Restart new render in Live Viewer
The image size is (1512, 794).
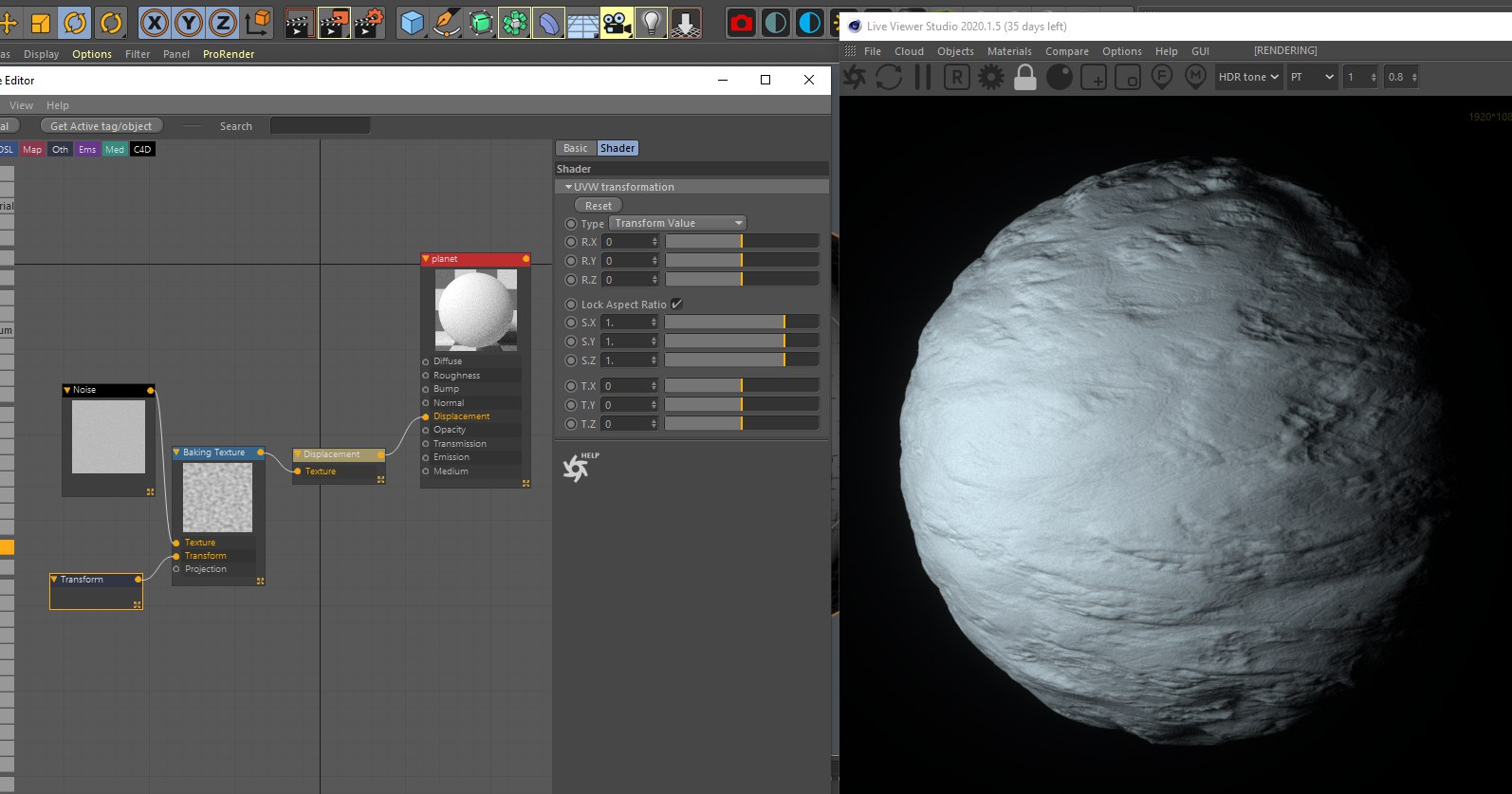pyautogui.click(x=889, y=77)
